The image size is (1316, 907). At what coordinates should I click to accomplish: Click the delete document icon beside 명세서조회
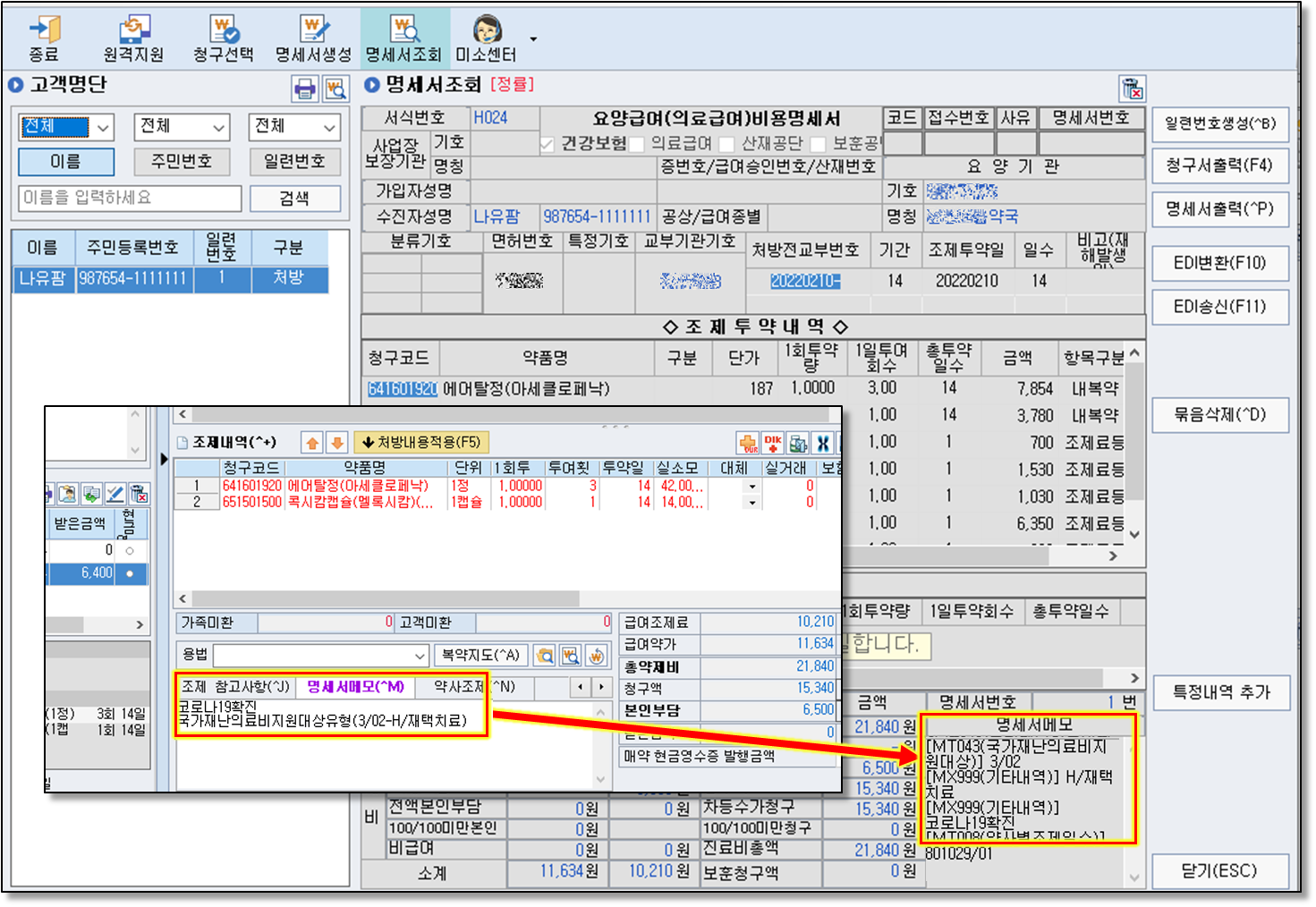coord(1132,89)
